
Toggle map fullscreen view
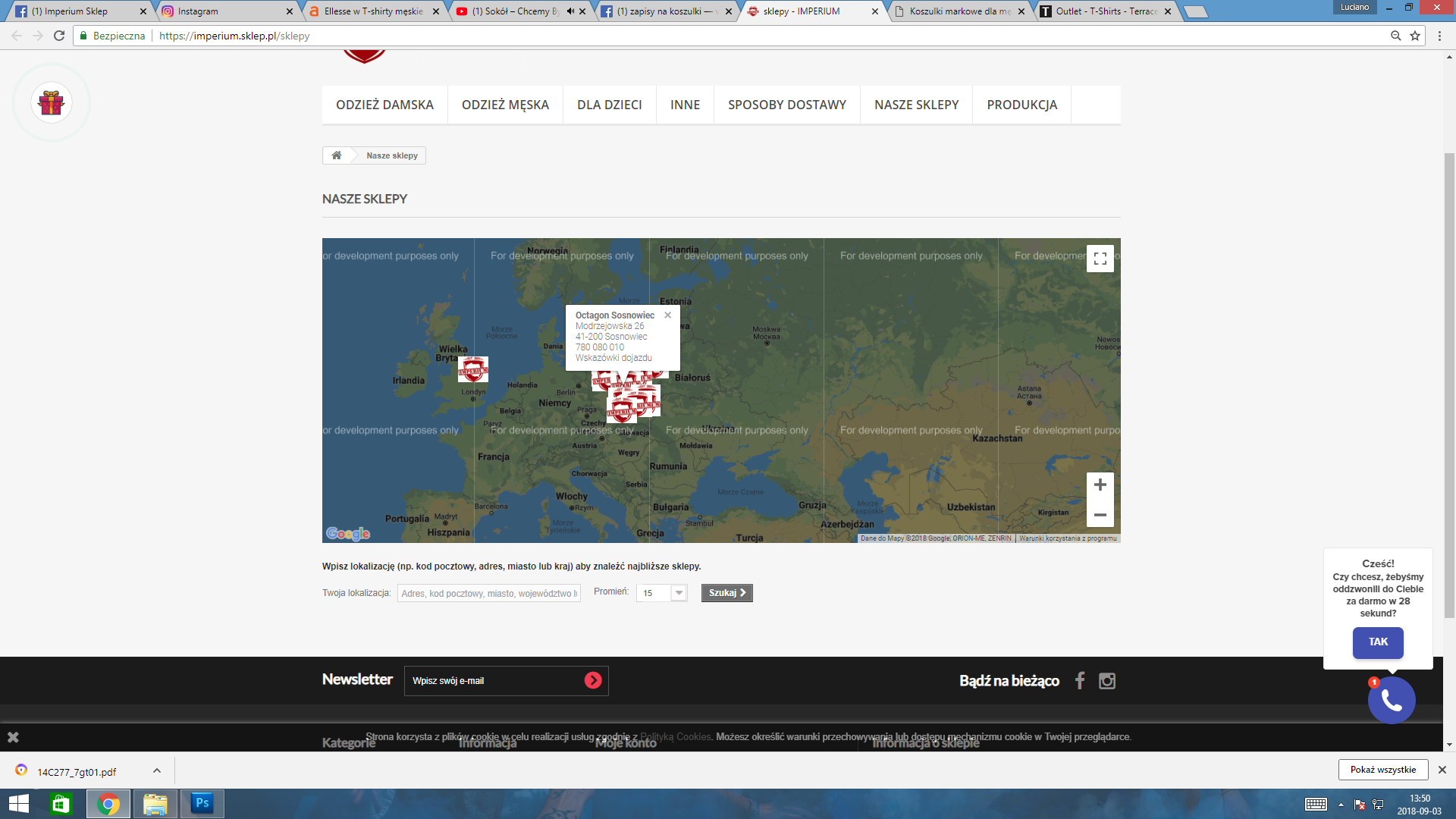(x=1100, y=259)
